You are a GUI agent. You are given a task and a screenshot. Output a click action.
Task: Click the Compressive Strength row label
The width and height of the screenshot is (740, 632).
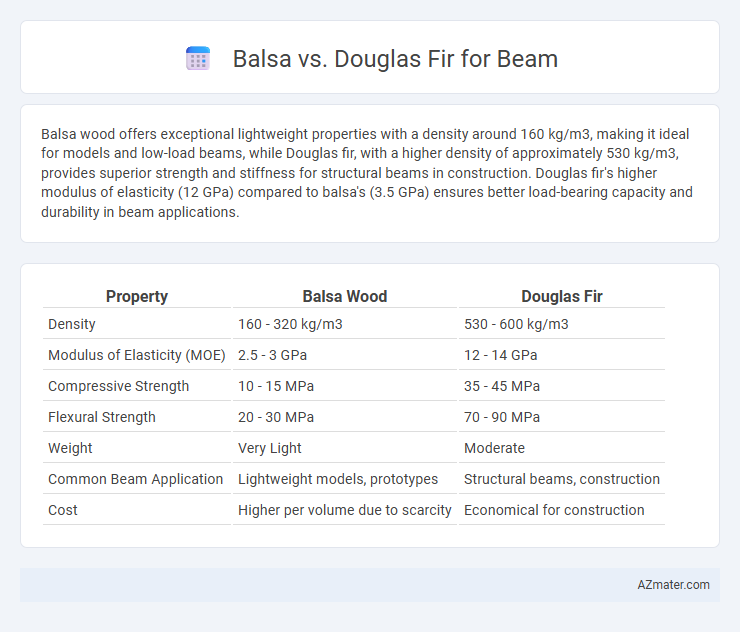118,386
